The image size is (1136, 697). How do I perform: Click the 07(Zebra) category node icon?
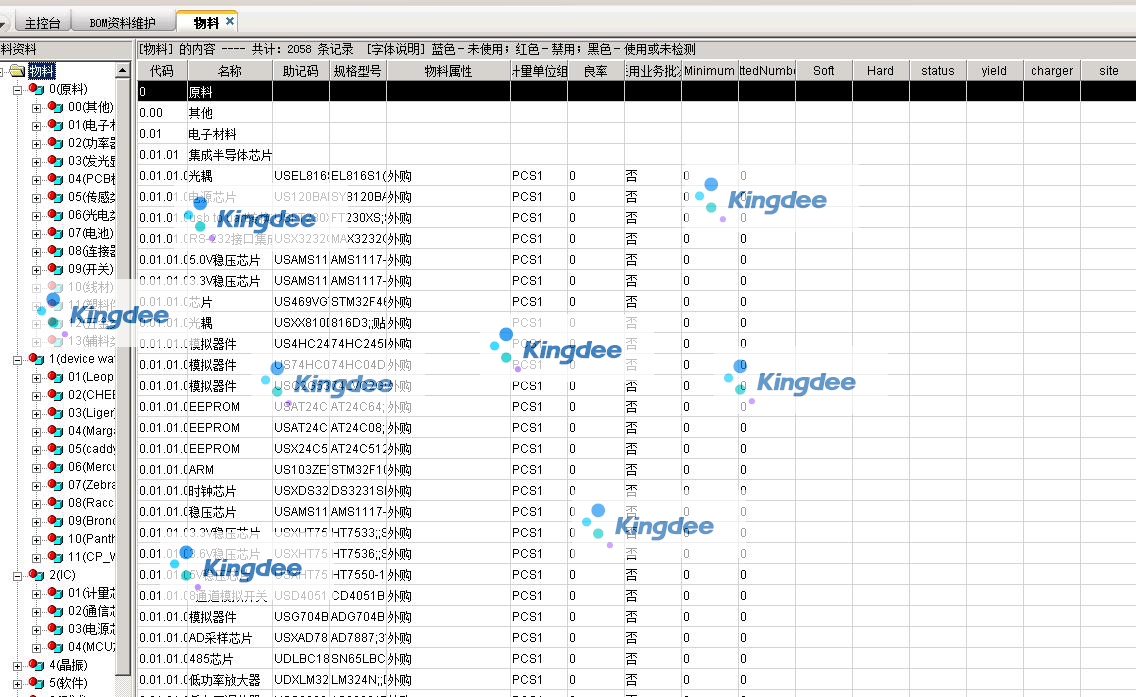coord(55,485)
